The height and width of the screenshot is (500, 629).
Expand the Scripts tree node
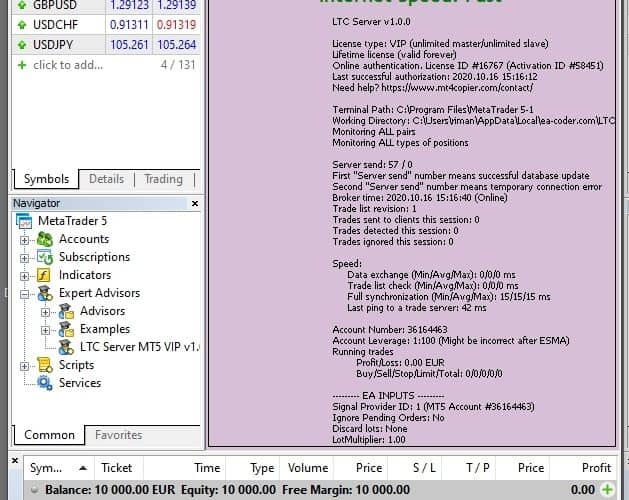[x=24, y=366]
